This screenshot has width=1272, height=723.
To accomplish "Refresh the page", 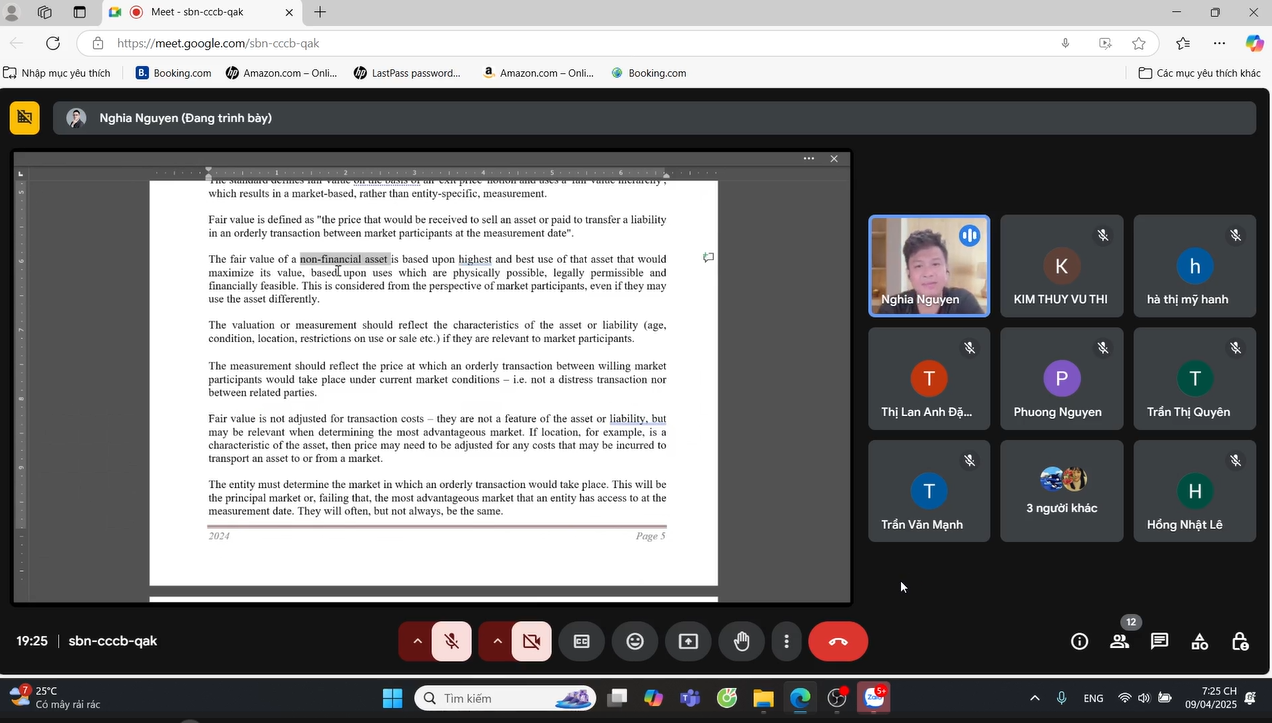I will 53,43.
